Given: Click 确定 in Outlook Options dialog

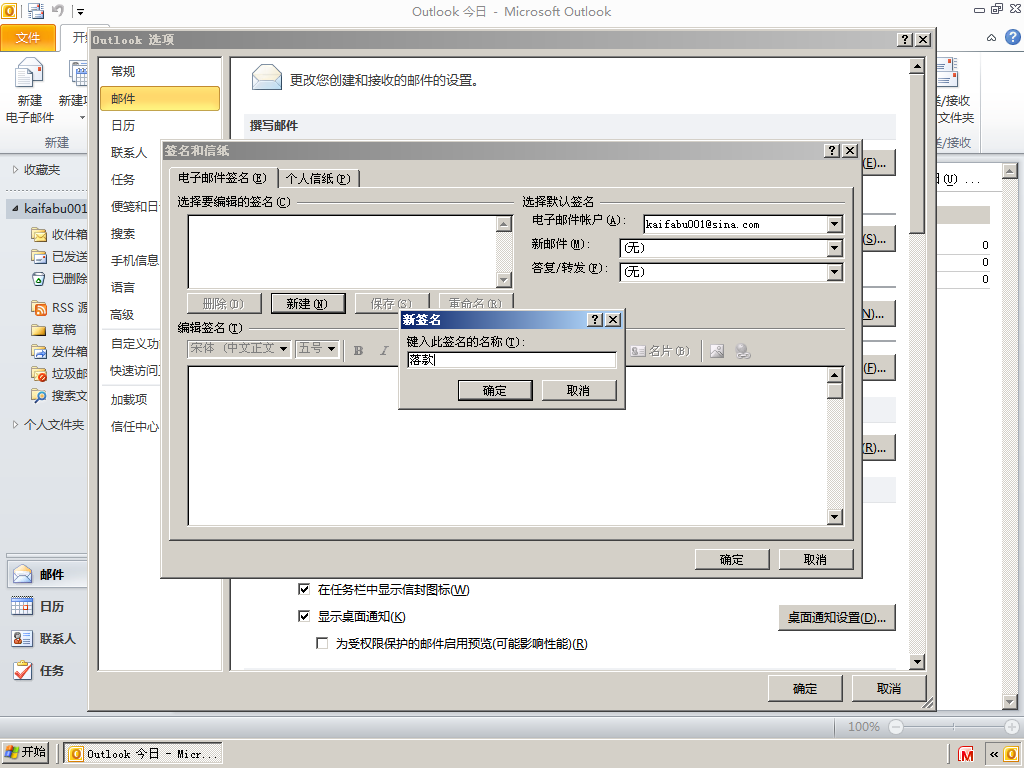Looking at the screenshot, I should (805, 688).
